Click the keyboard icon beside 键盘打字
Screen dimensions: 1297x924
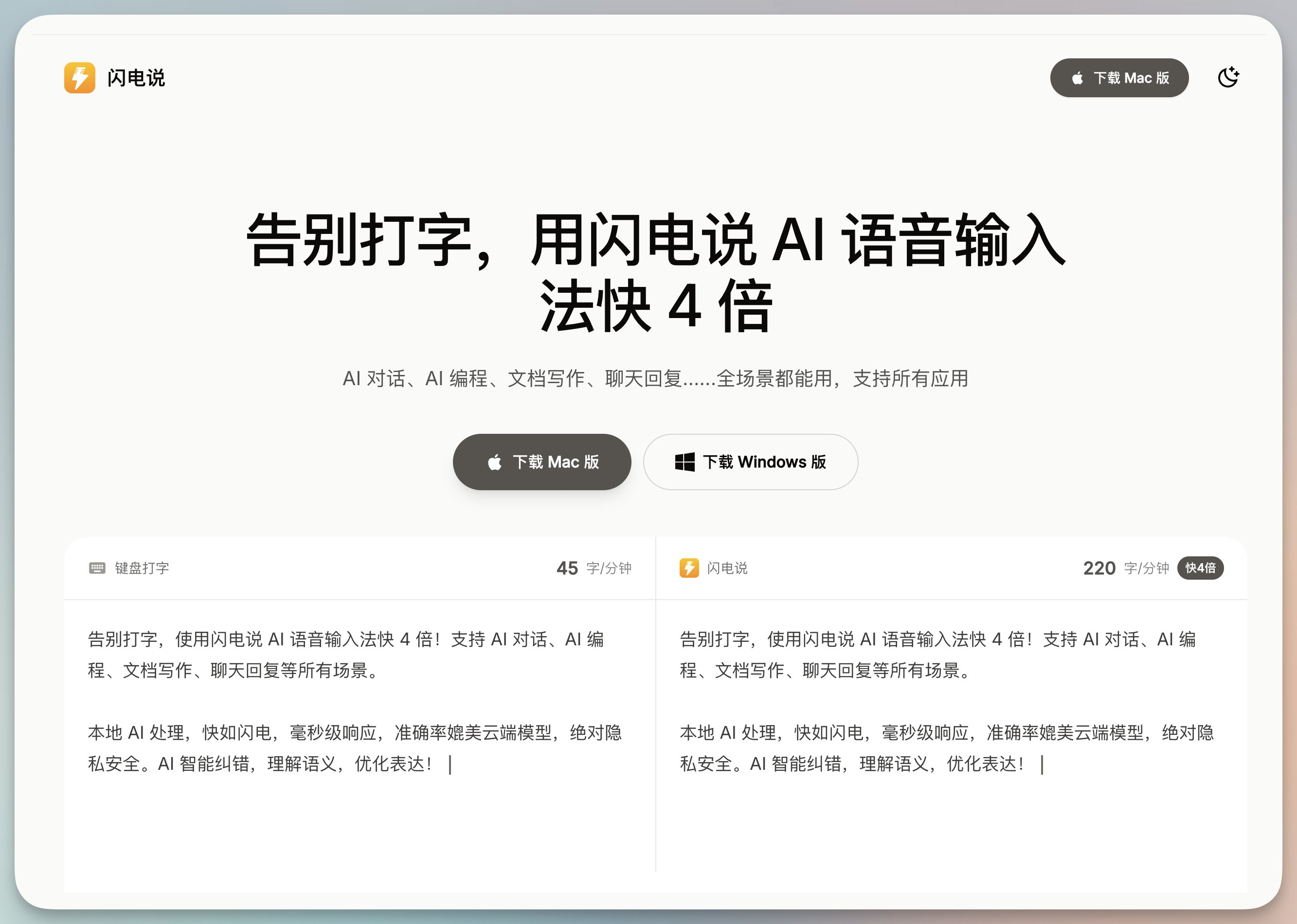(97, 568)
